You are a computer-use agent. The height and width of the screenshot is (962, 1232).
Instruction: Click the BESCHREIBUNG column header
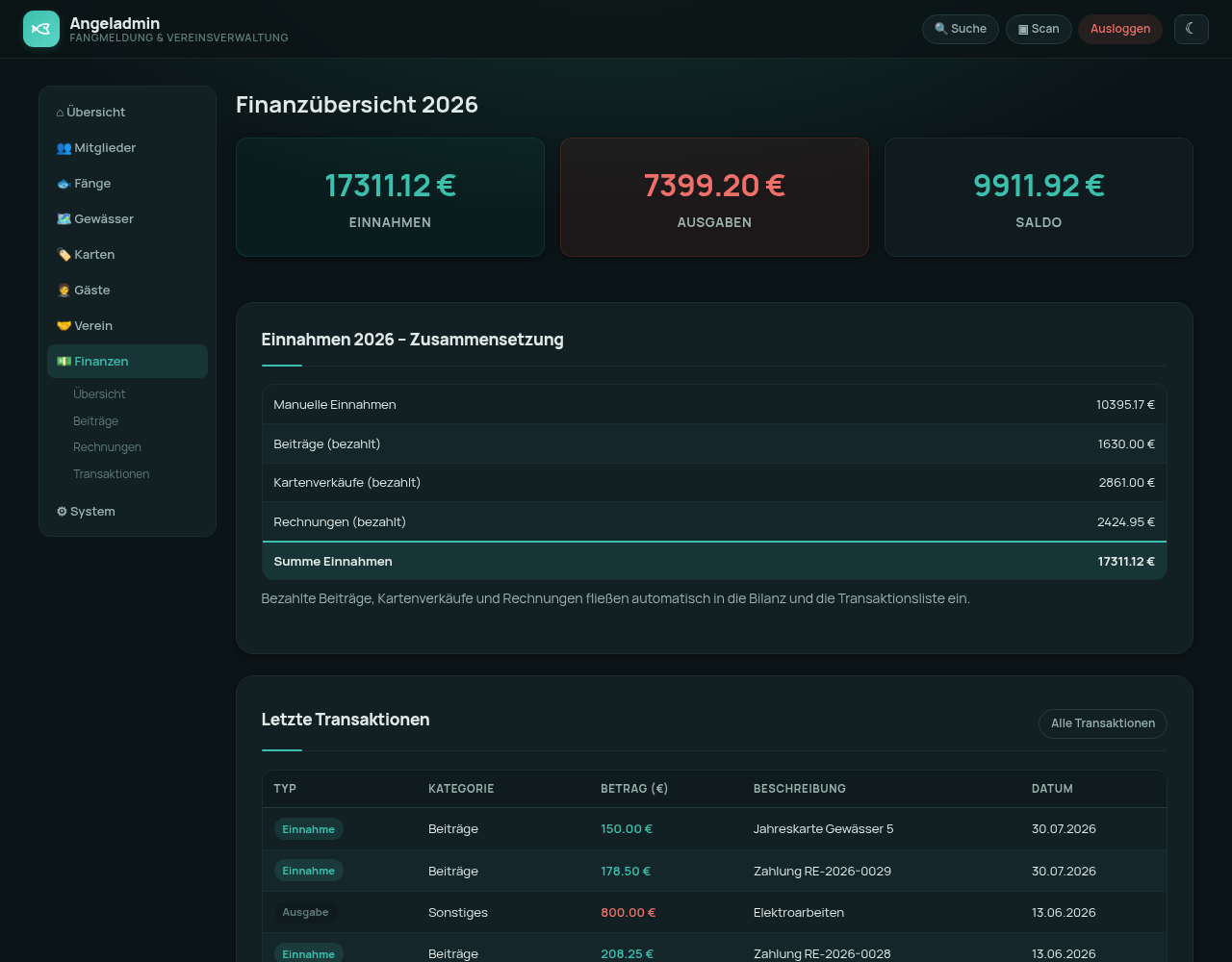[x=800, y=789]
